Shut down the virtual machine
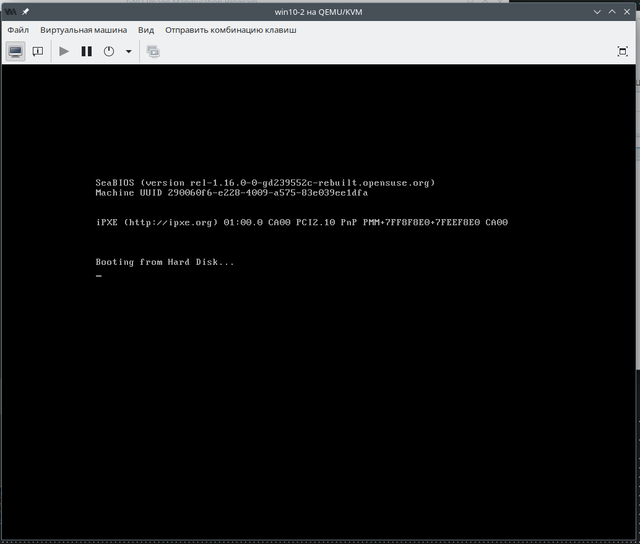640x544 pixels. [109, 51]
